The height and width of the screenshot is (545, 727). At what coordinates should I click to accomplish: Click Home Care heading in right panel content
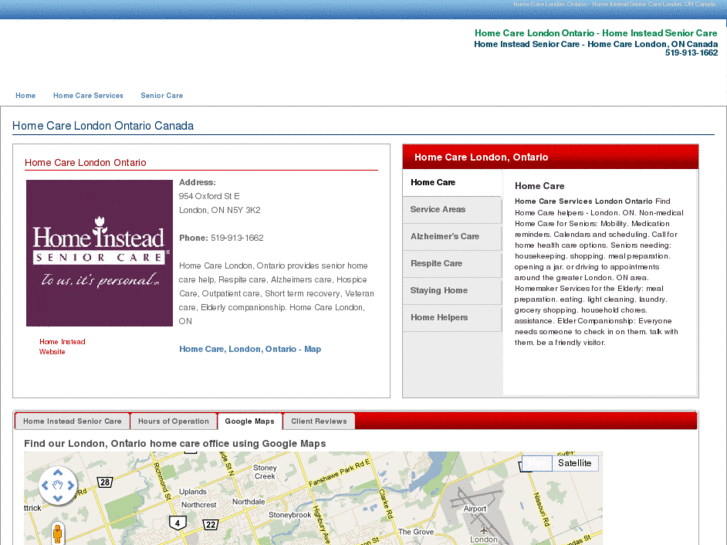[x=539, y=186]
